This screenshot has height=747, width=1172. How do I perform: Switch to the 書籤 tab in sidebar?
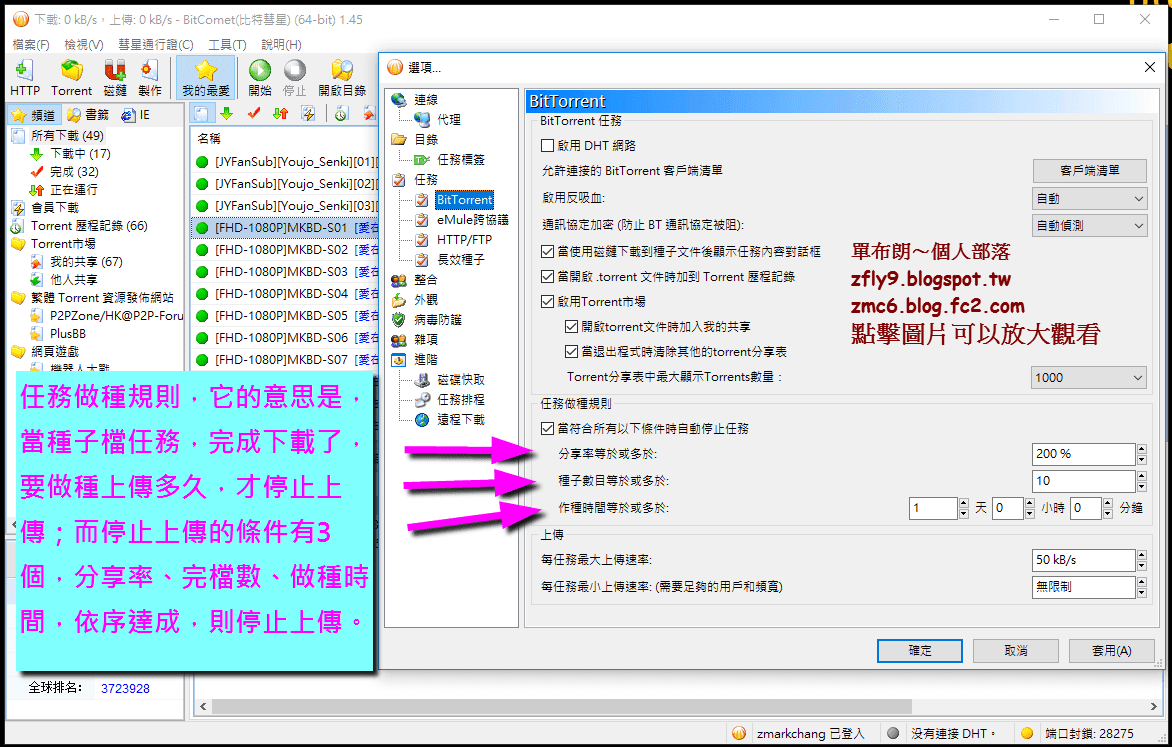pos(88,114)
